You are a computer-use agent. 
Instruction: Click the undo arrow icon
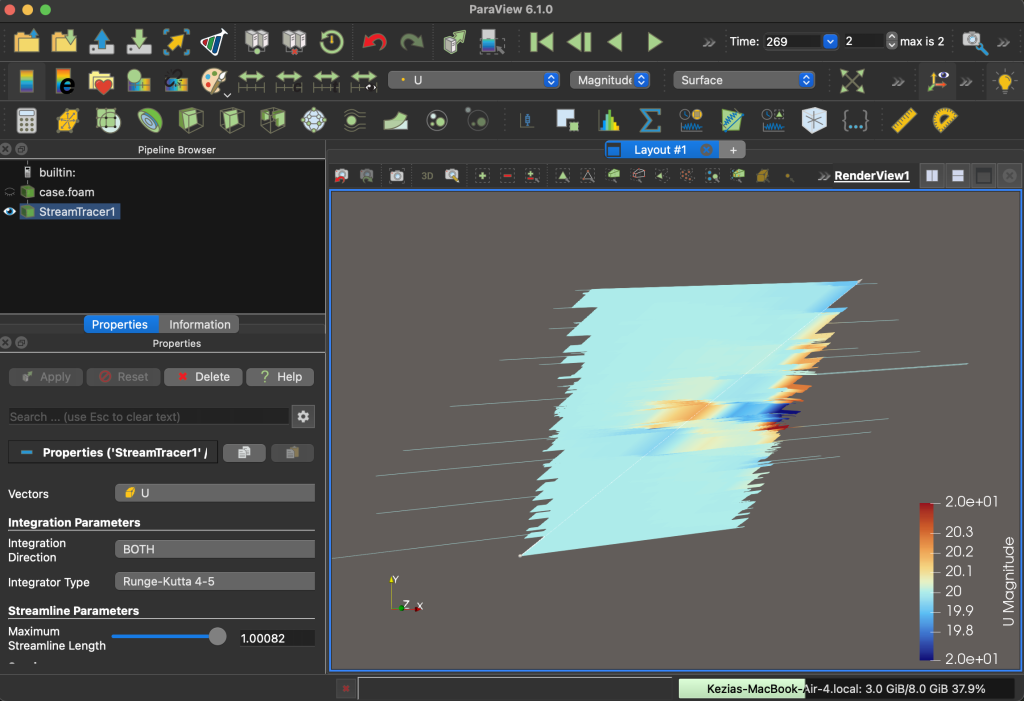pos(374,42)
